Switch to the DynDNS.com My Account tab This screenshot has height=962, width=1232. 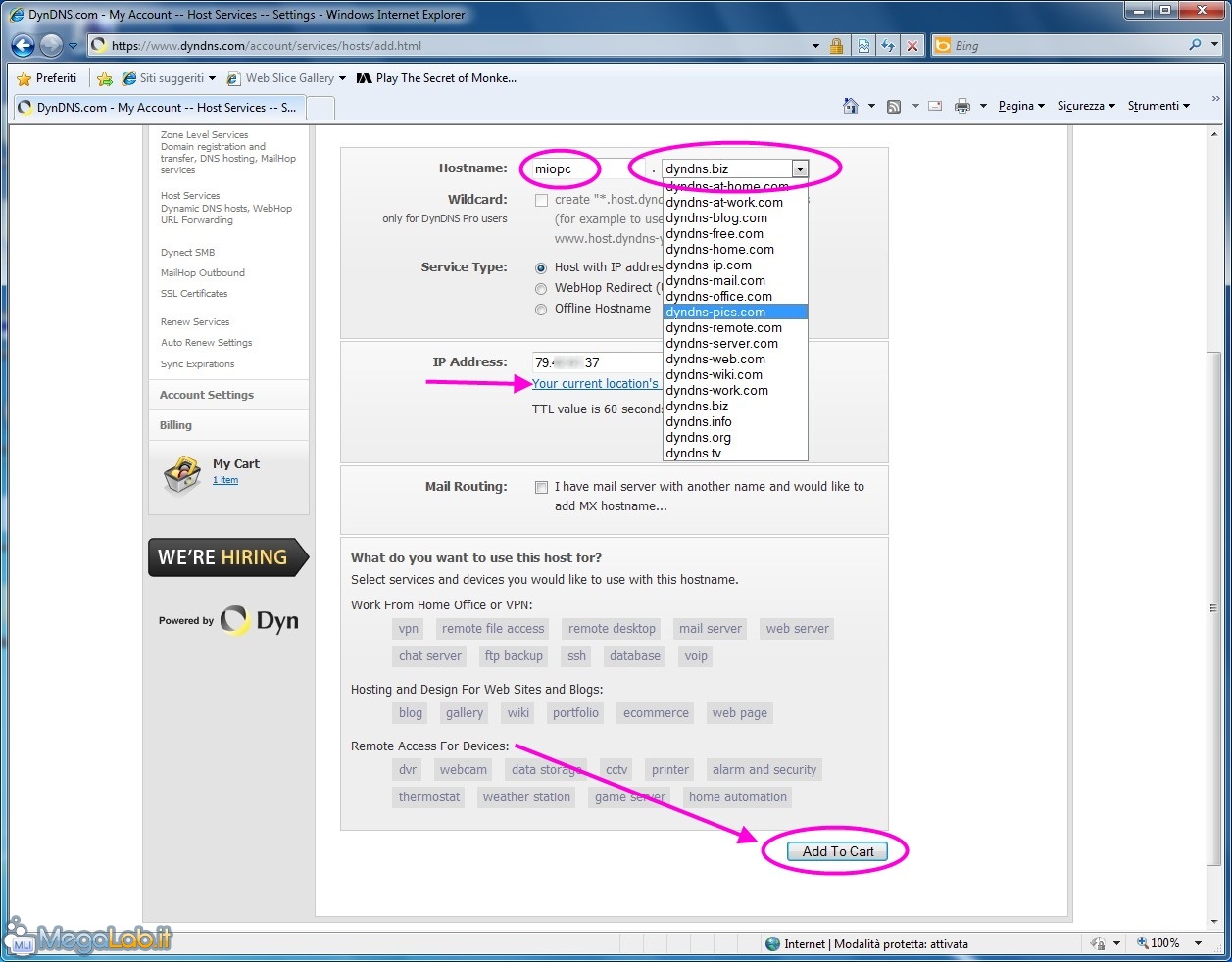[x=157, y=108]
